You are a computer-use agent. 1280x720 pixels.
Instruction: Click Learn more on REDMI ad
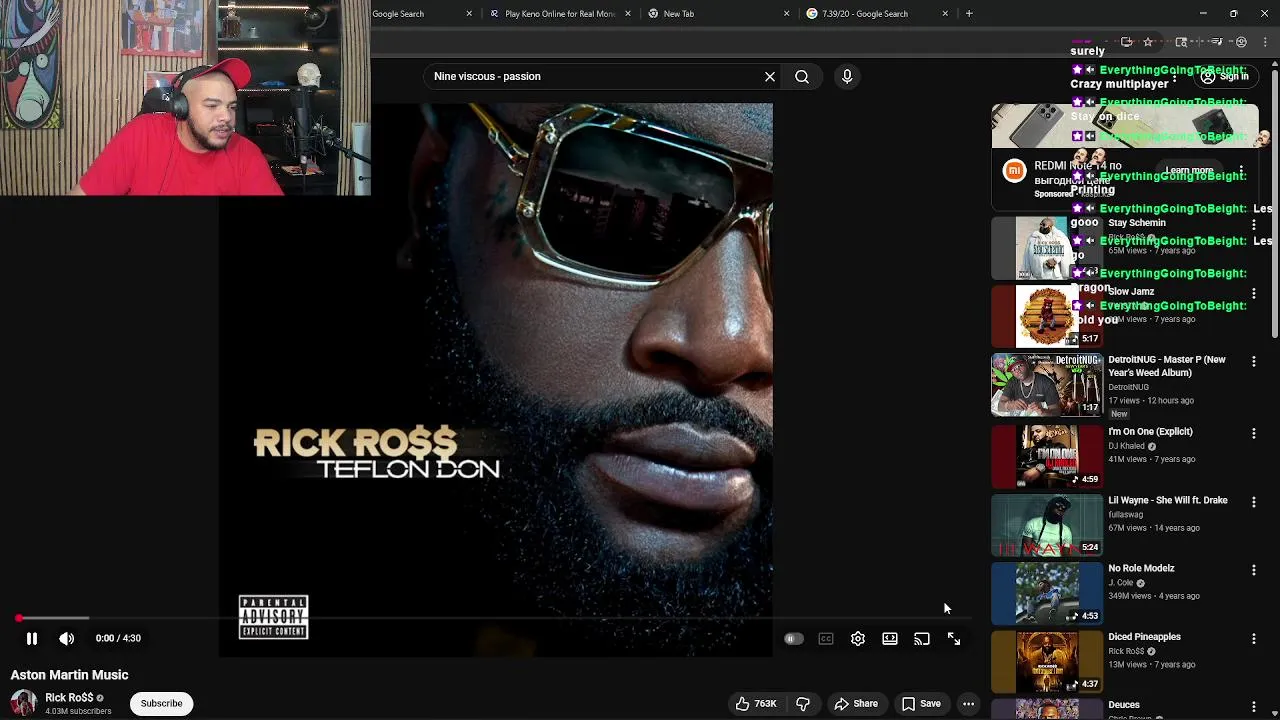pyautogui.click(x=1189, y=171)
